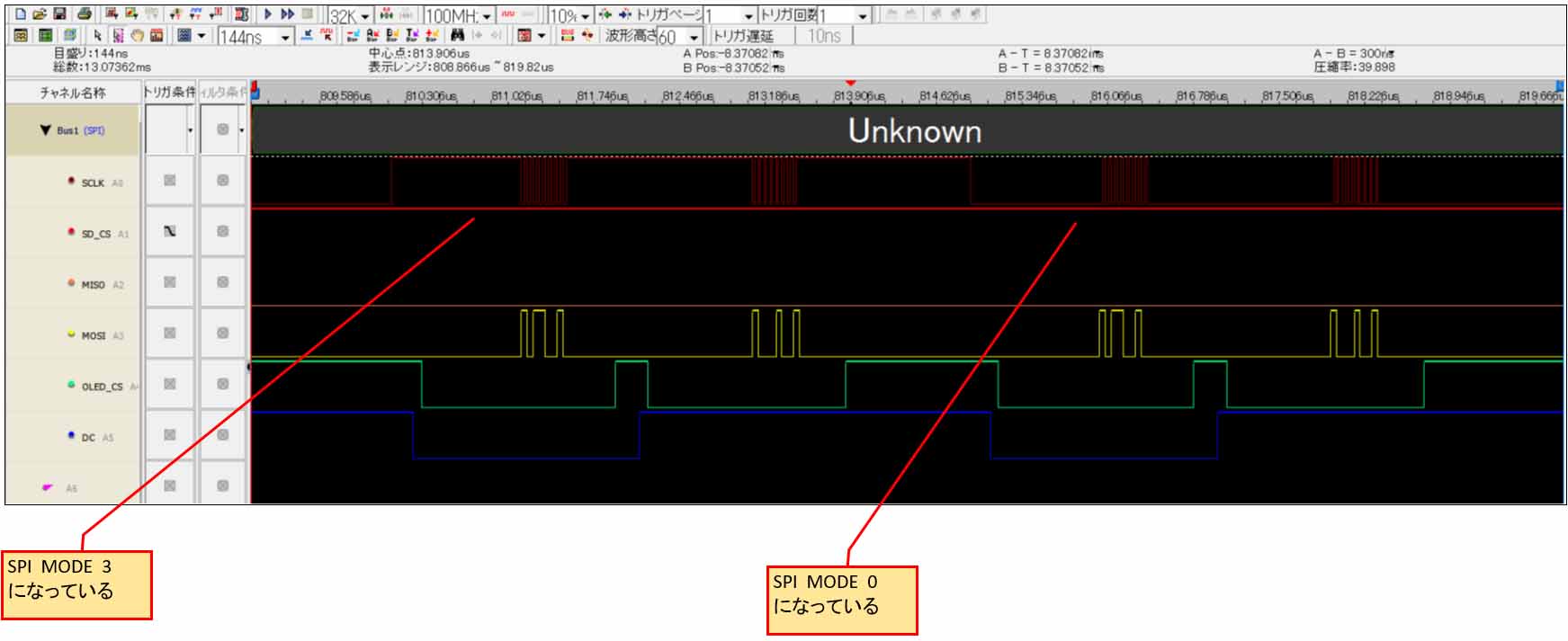Open the 32K memory depth dropdown
This screenshot has height=641, width=1568.
click(x=365, y=16)
